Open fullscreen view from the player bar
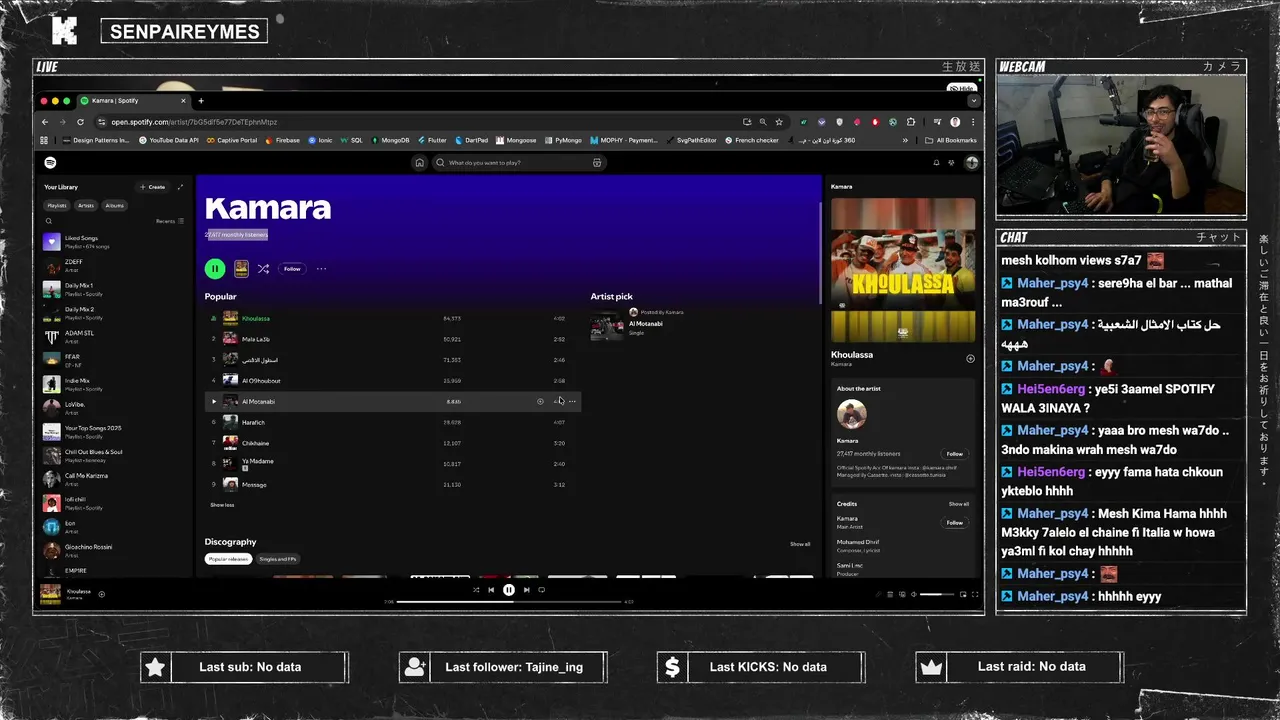The width and height of the screenshot is (1280, 720). [975, 595]
